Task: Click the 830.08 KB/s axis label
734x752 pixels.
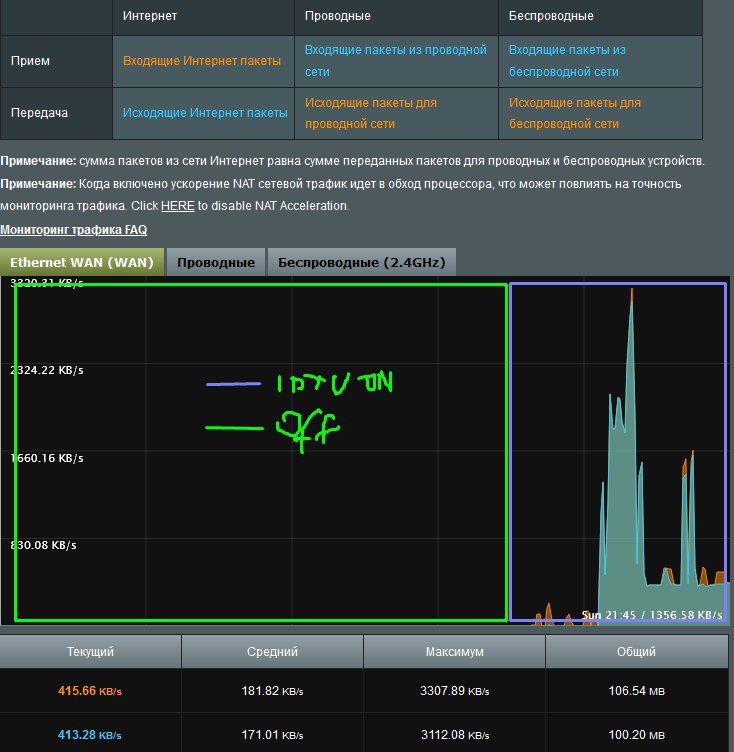Action: click(44, 545)
